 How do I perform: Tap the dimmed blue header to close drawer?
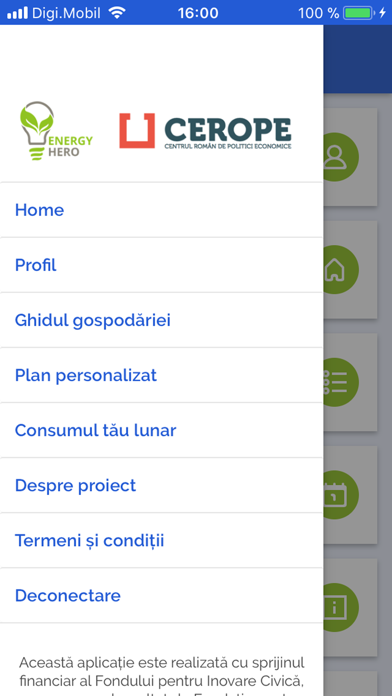[x=357, y=59]
